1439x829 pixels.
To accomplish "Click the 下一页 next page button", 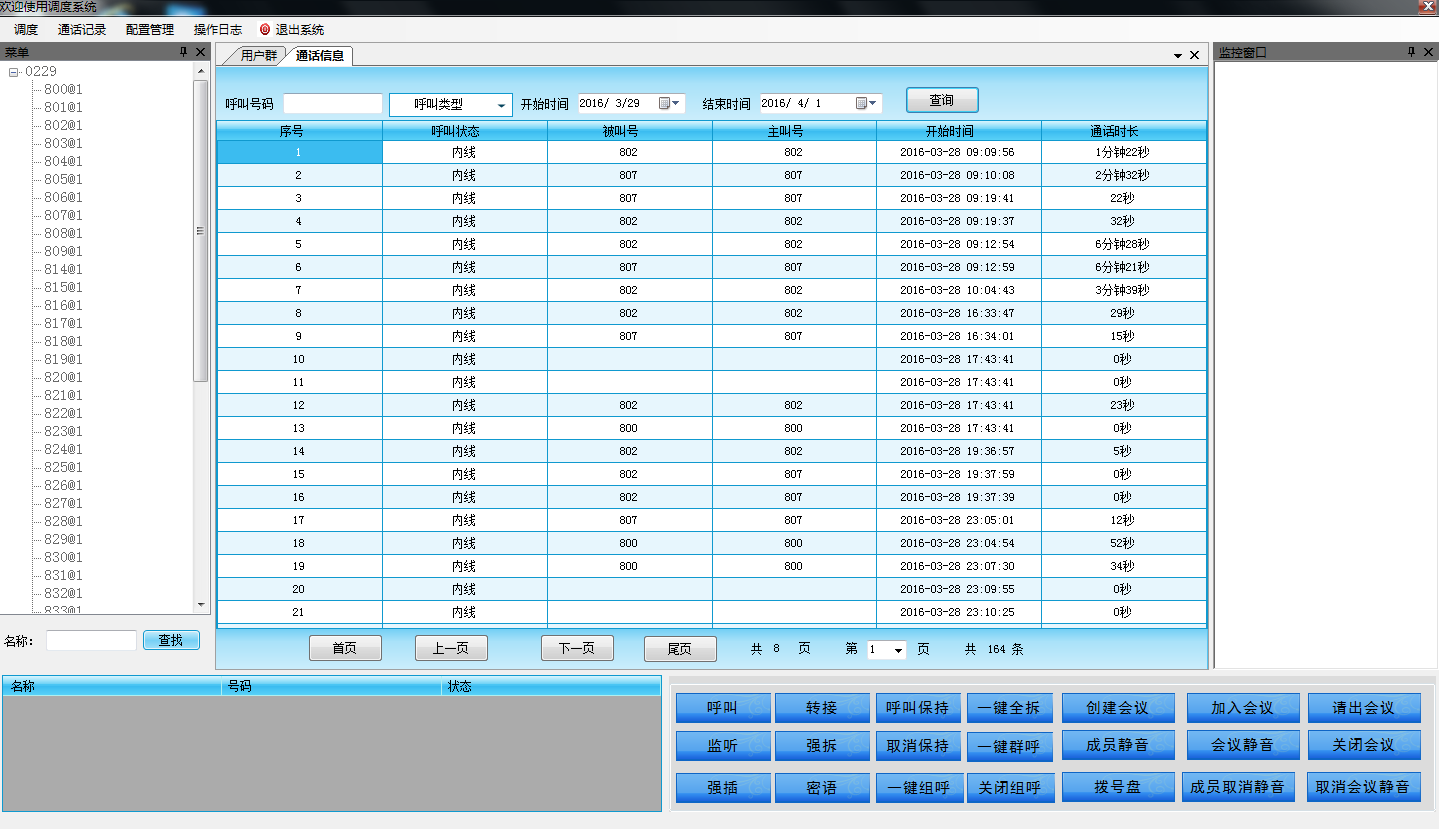I will [x=577, y=649].
